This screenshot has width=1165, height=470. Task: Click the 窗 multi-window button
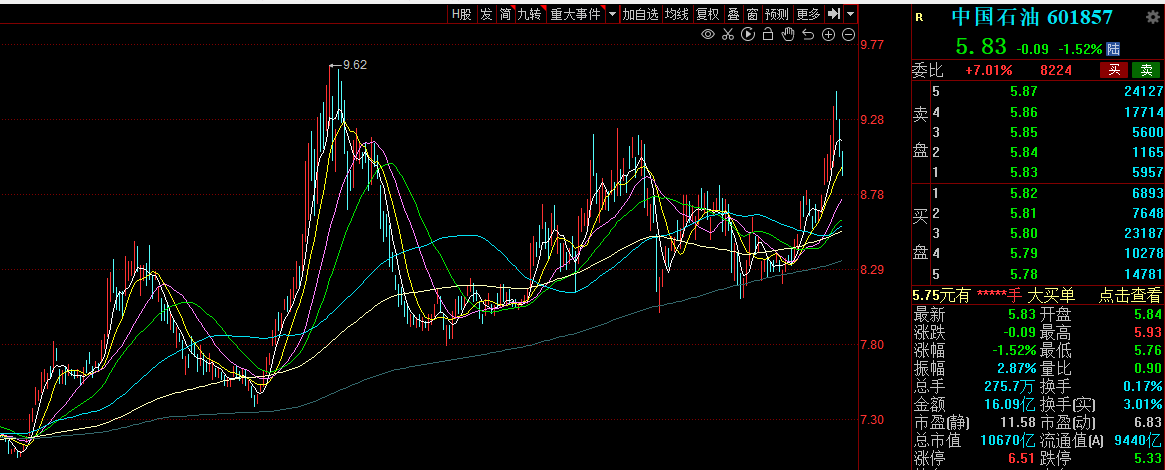click(753, 13)
